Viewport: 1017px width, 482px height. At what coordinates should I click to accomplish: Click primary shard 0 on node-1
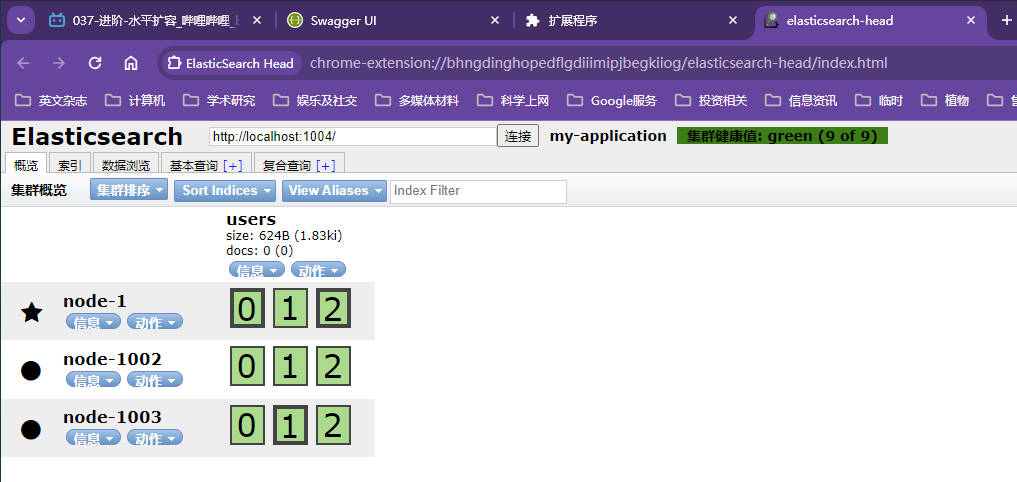(247, 308)
